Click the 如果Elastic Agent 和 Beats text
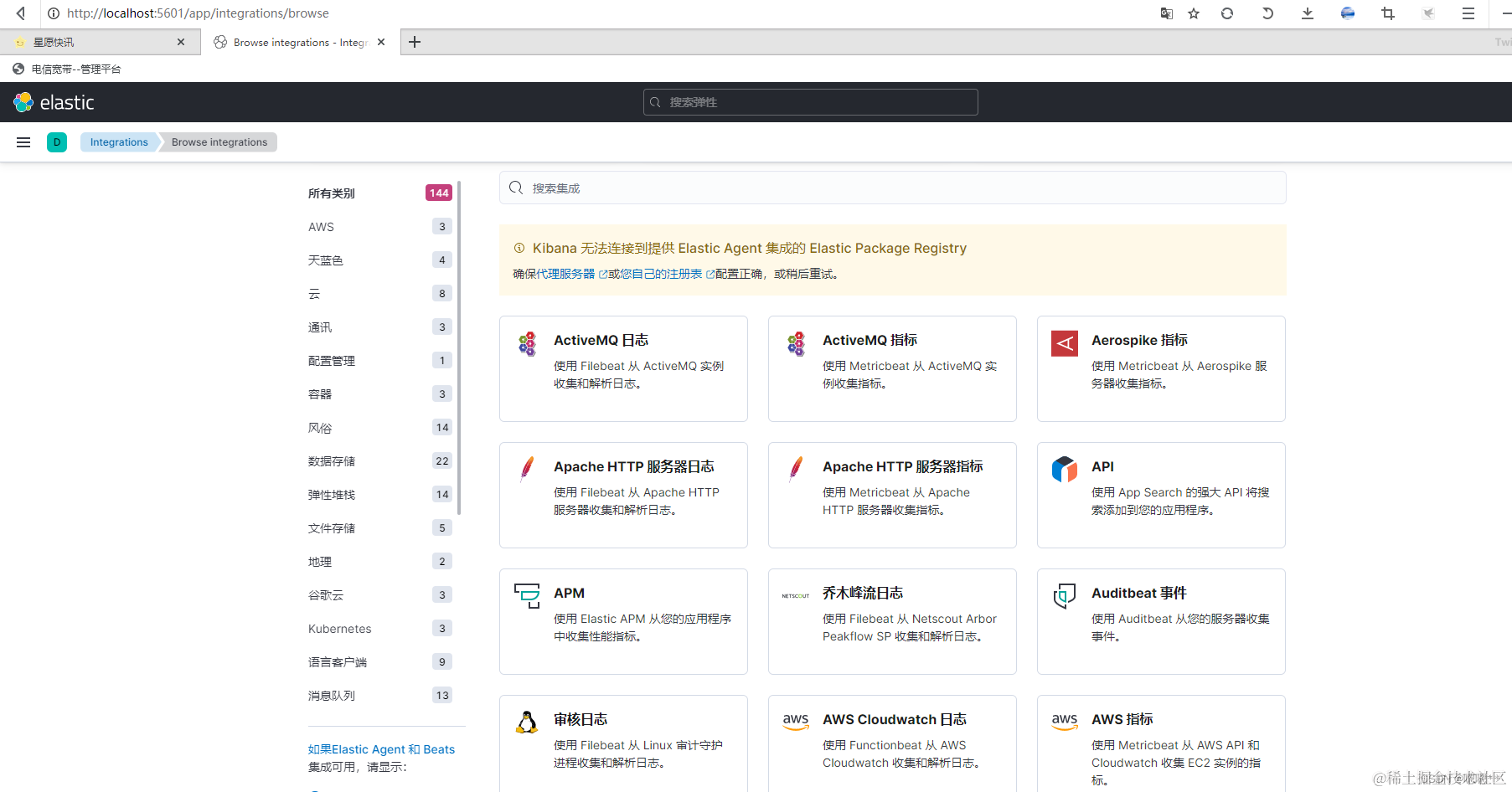1512x792 pixels. [381, 749]
